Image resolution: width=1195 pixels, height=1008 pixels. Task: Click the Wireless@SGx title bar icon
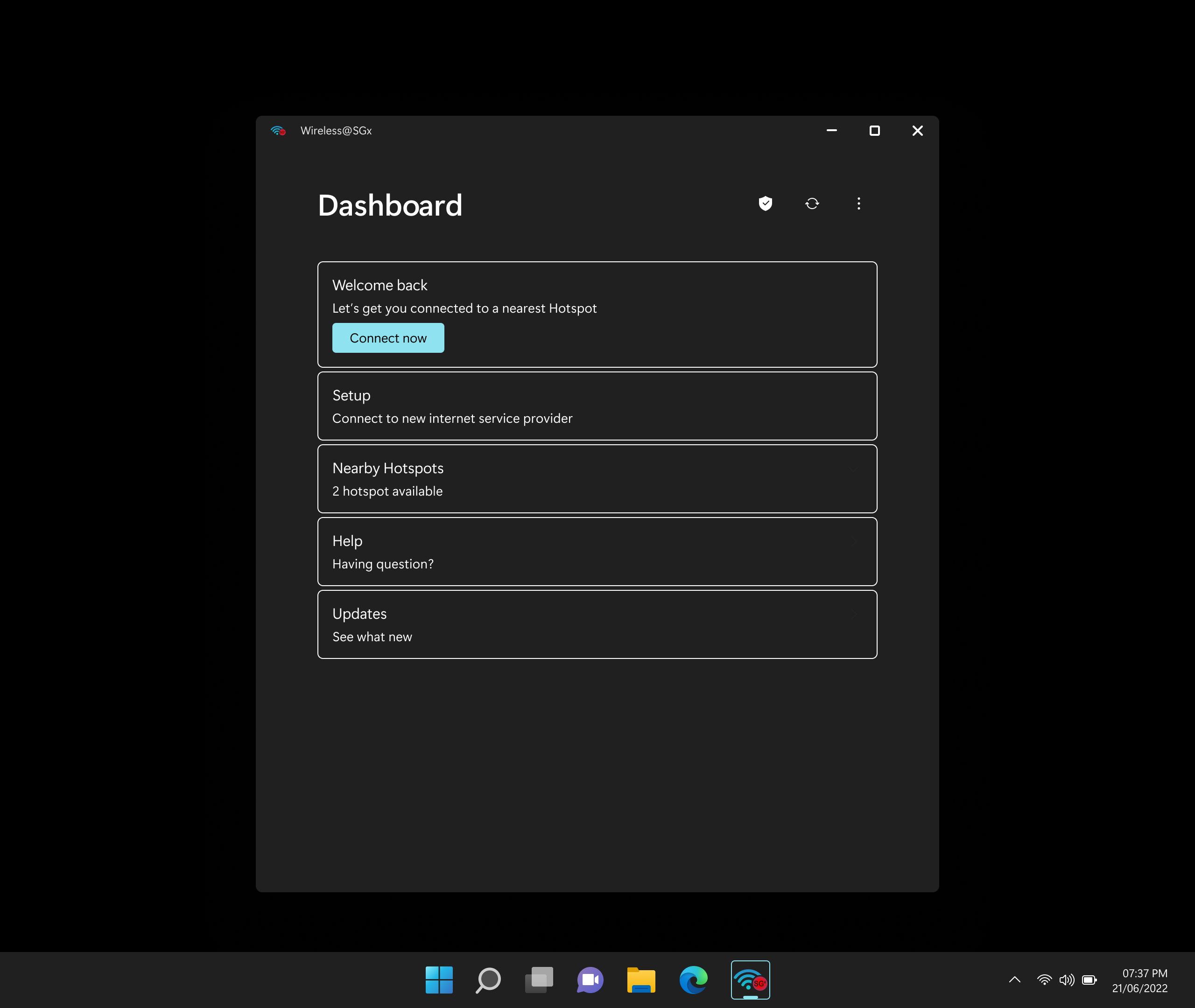click(278, 130)
